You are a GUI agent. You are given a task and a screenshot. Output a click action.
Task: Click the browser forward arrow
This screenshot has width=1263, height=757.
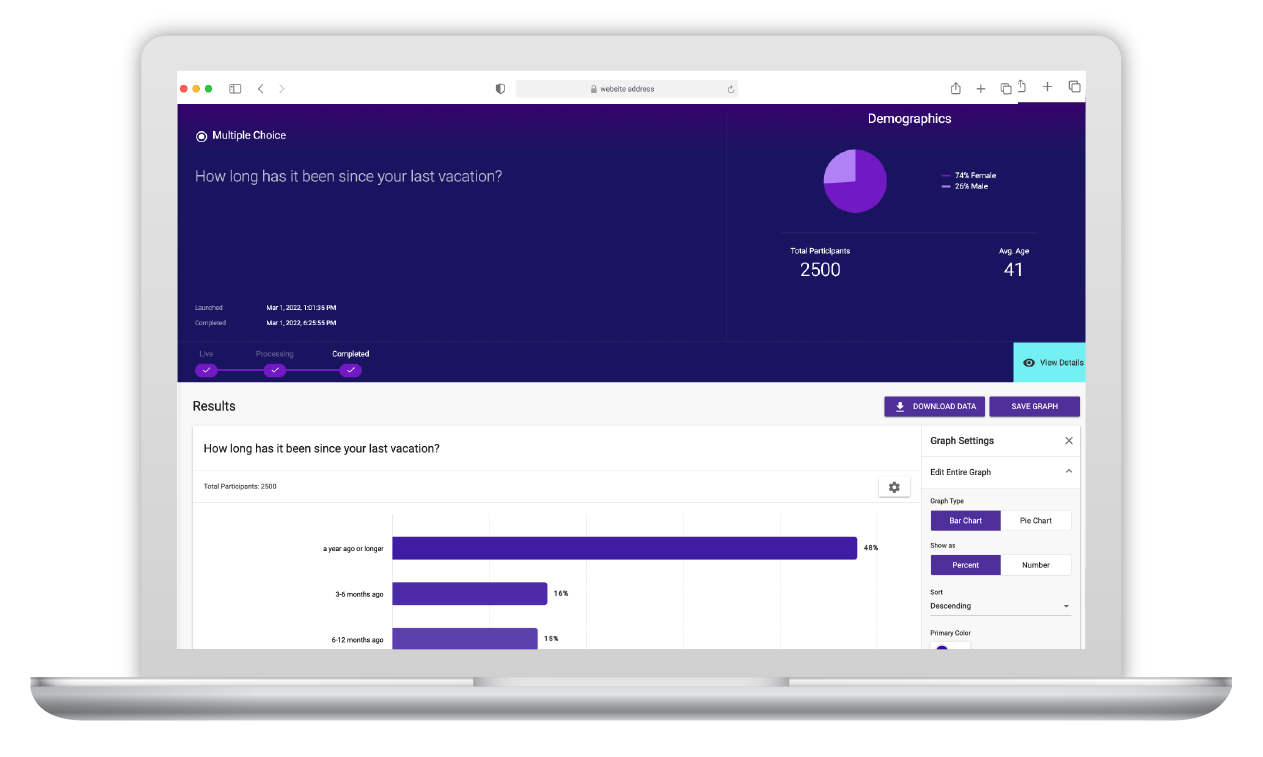(x=282, y=89)
